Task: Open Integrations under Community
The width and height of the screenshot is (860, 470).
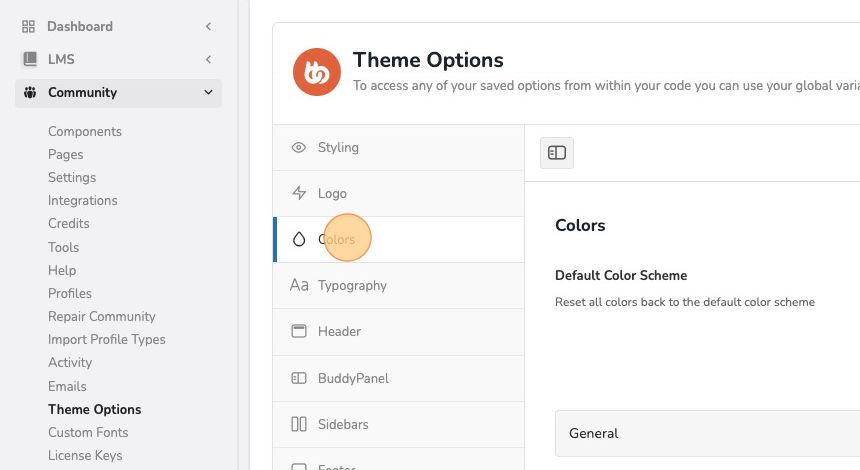Action: 82,201
